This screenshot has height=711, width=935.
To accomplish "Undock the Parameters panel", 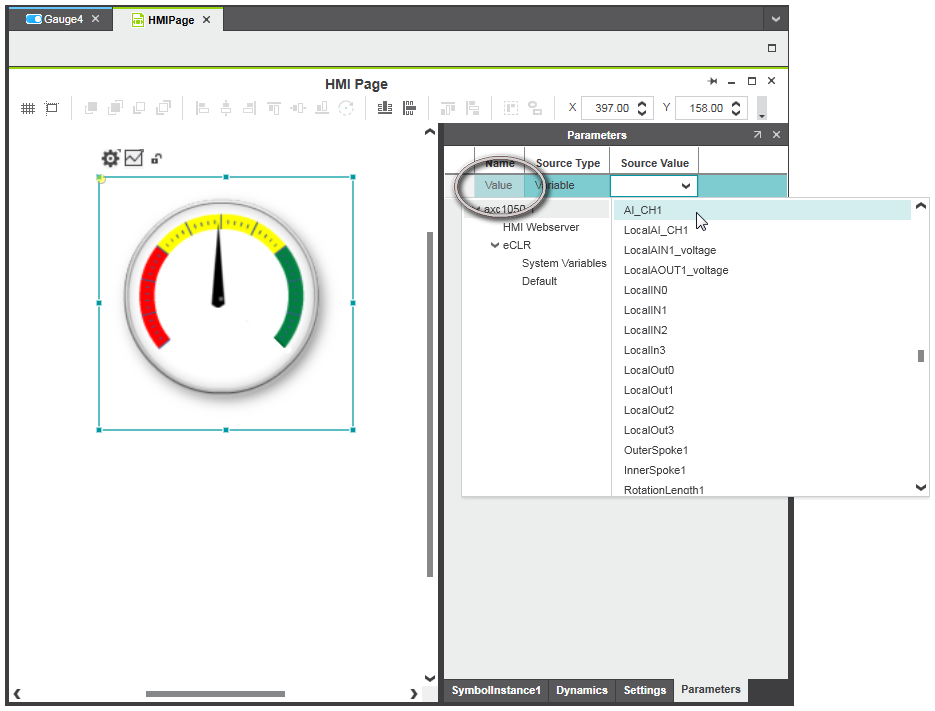I will click(757, 135).
